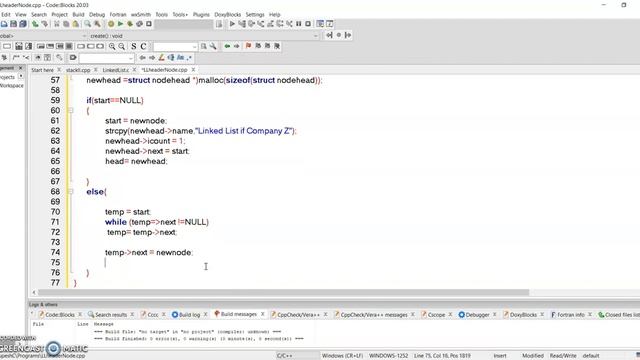
Task: Open Find using the magnifier icon
Action: (x=88, y=24)
